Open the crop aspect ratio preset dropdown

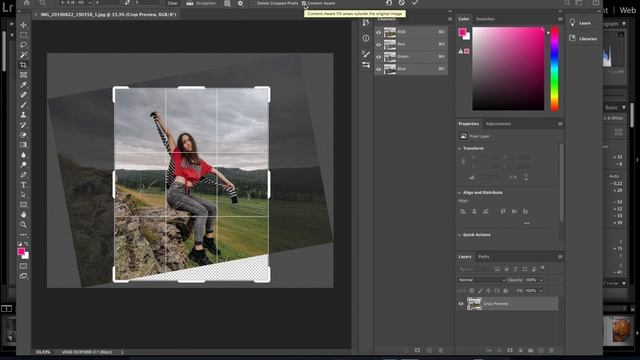(76, 3)
